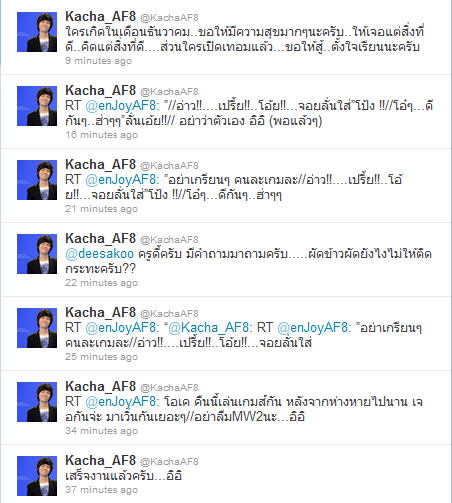Open avatar of the 34 minutes ago tweet
Image resolution: width=452 pixels, height=503 pixels.
coord(37,402)
